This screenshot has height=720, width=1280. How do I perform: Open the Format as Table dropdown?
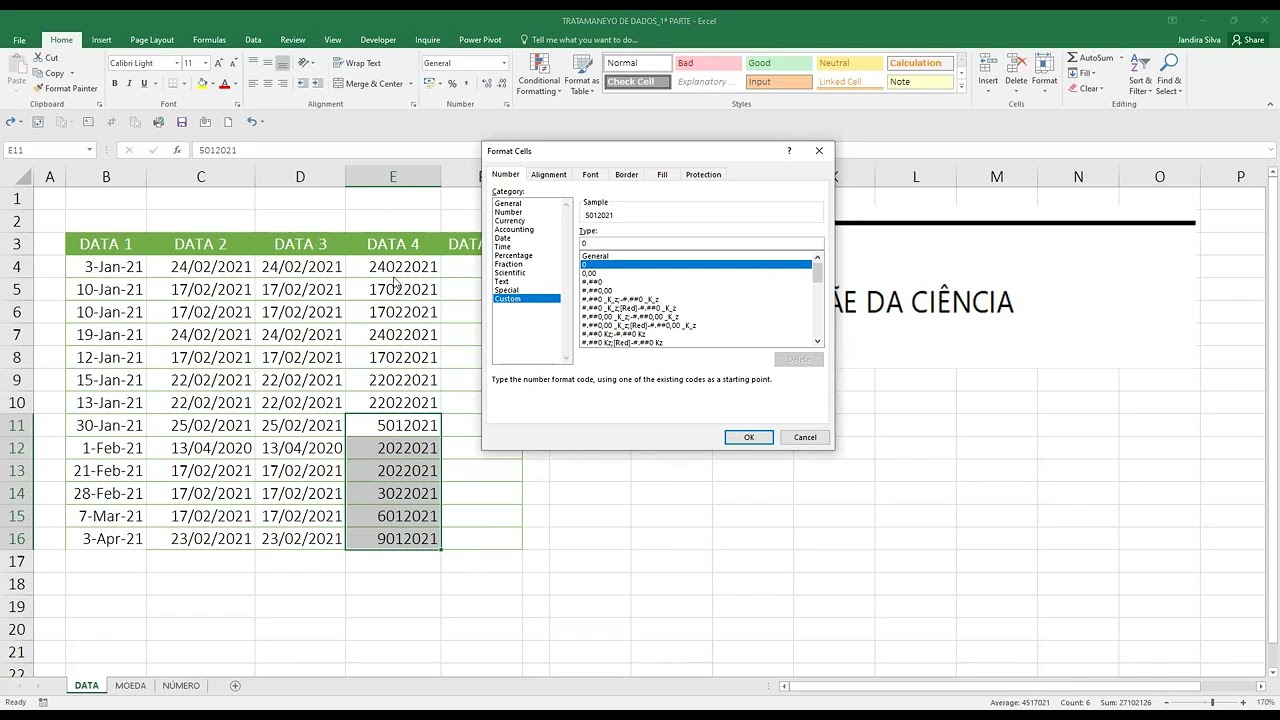click(581, 74)
